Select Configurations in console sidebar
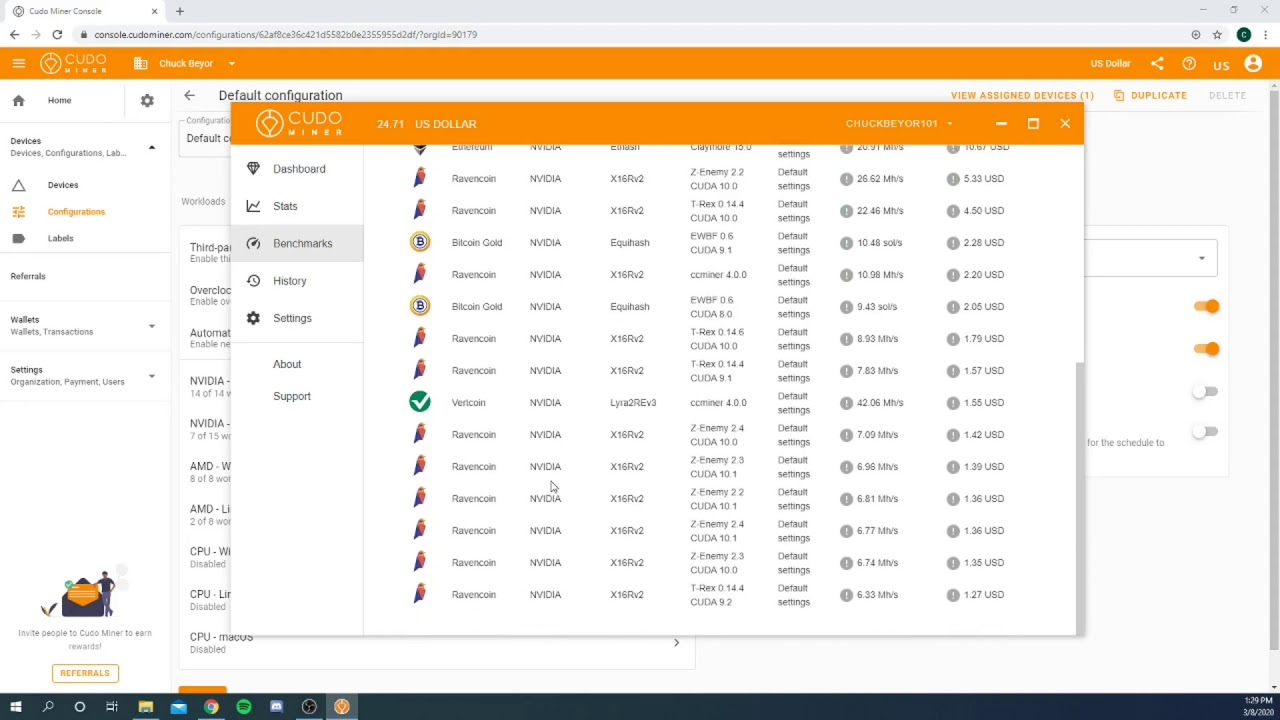The image size is (1280, 720). (76, 212)
